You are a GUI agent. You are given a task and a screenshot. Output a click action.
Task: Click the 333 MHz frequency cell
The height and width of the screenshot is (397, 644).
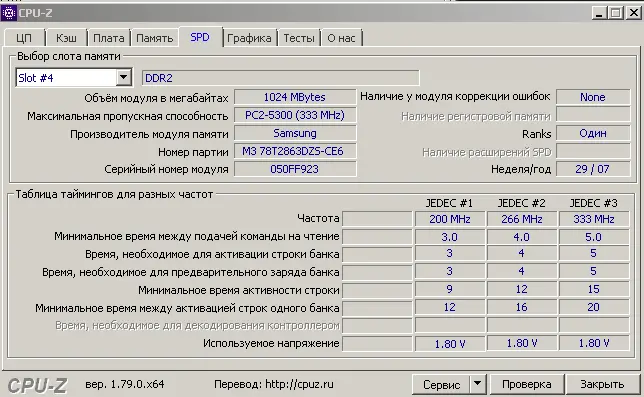coord(594,219)
